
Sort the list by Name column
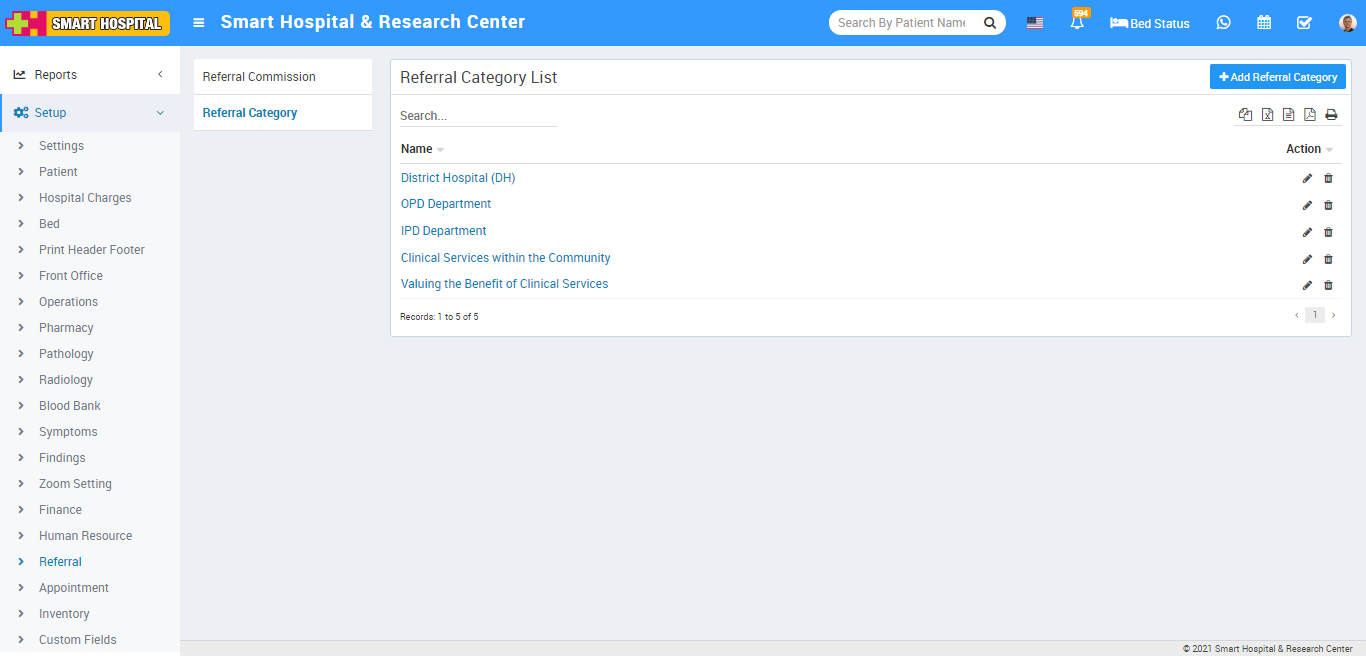[x=417, y=149]
